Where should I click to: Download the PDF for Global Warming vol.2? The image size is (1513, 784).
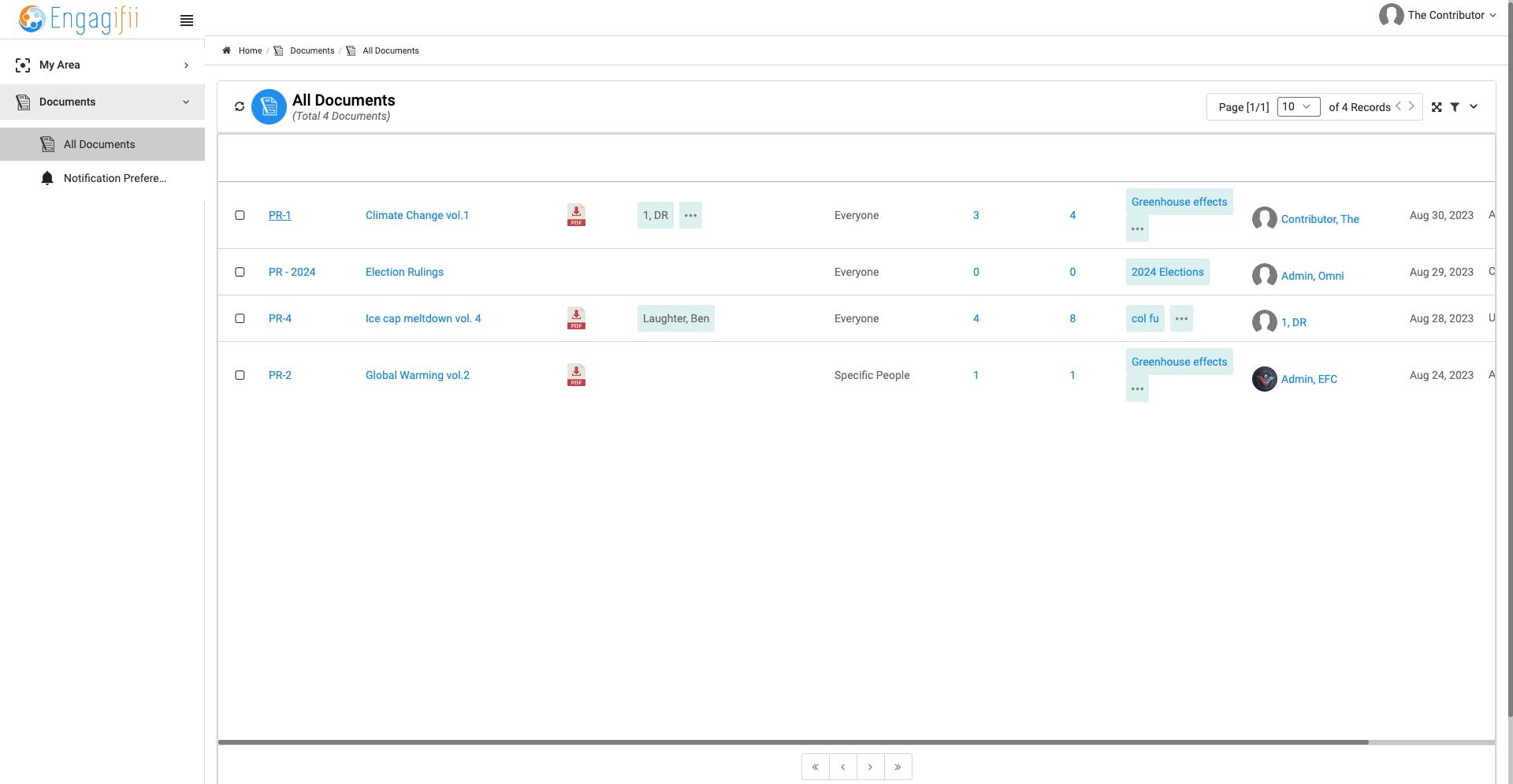tap(576, 375)
